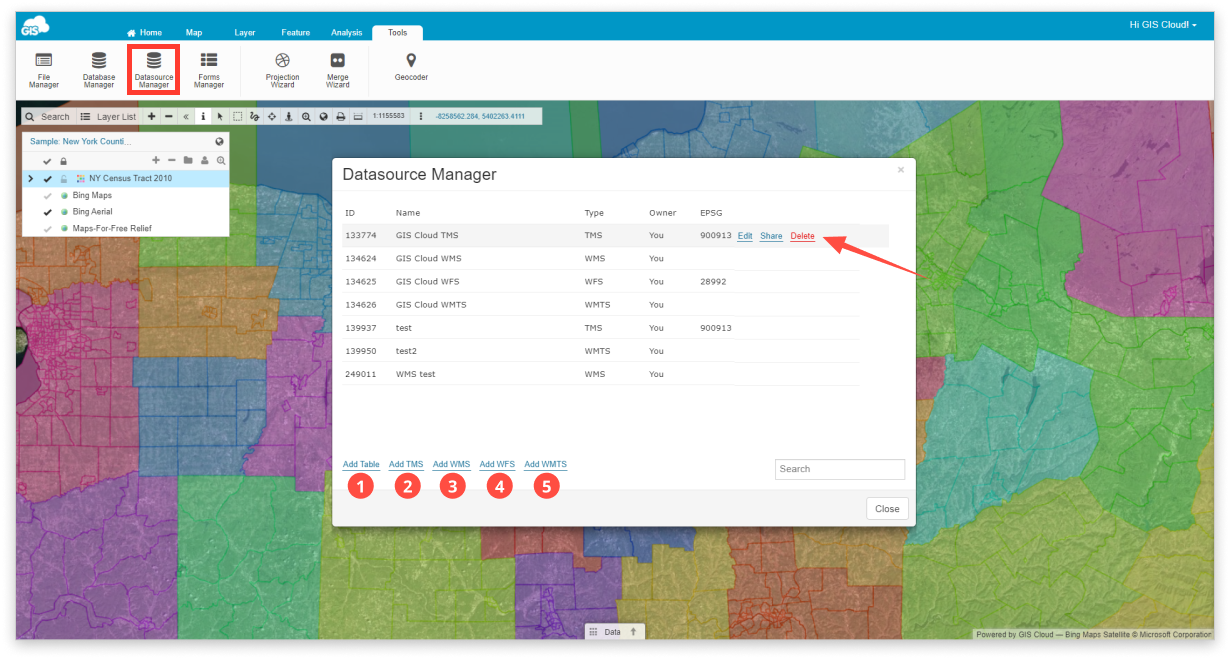This screenshot has width=1230, height=660.
Task: Delete the GIS Cloud TMS datasource
Action: [803, 235]
